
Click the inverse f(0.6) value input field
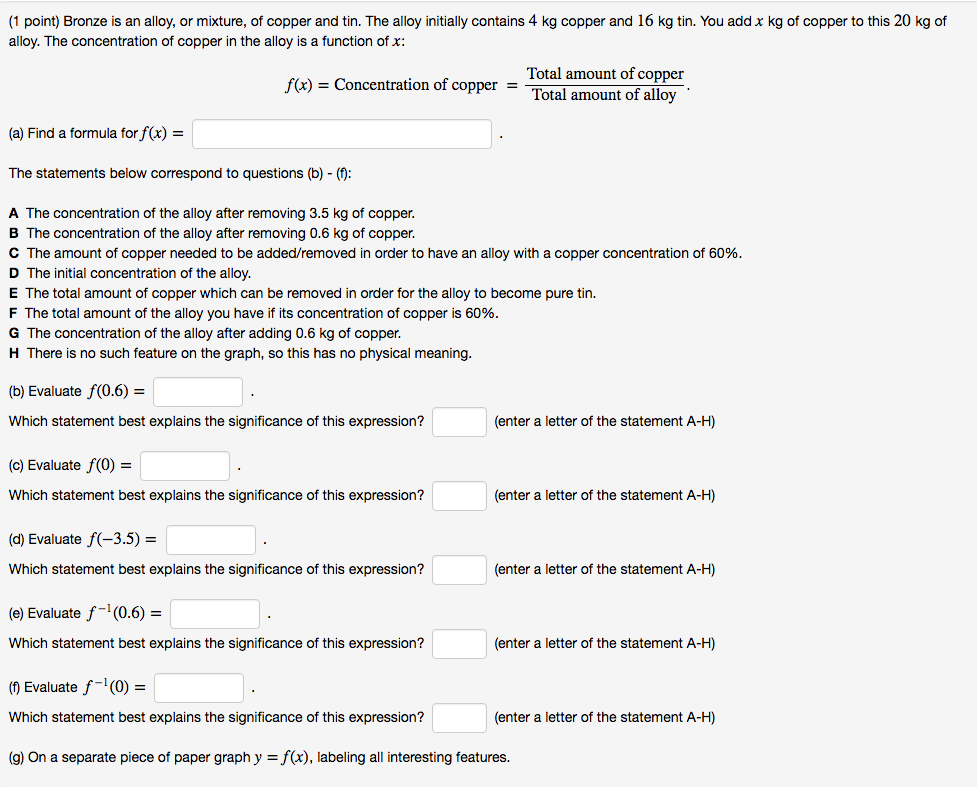click(215, 614)
